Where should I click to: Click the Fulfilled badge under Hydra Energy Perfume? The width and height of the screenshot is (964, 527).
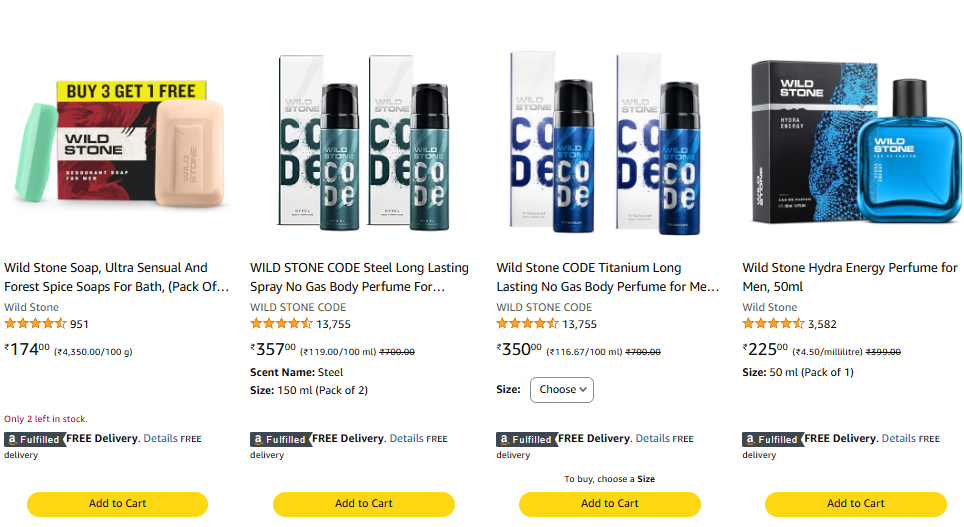773,439
